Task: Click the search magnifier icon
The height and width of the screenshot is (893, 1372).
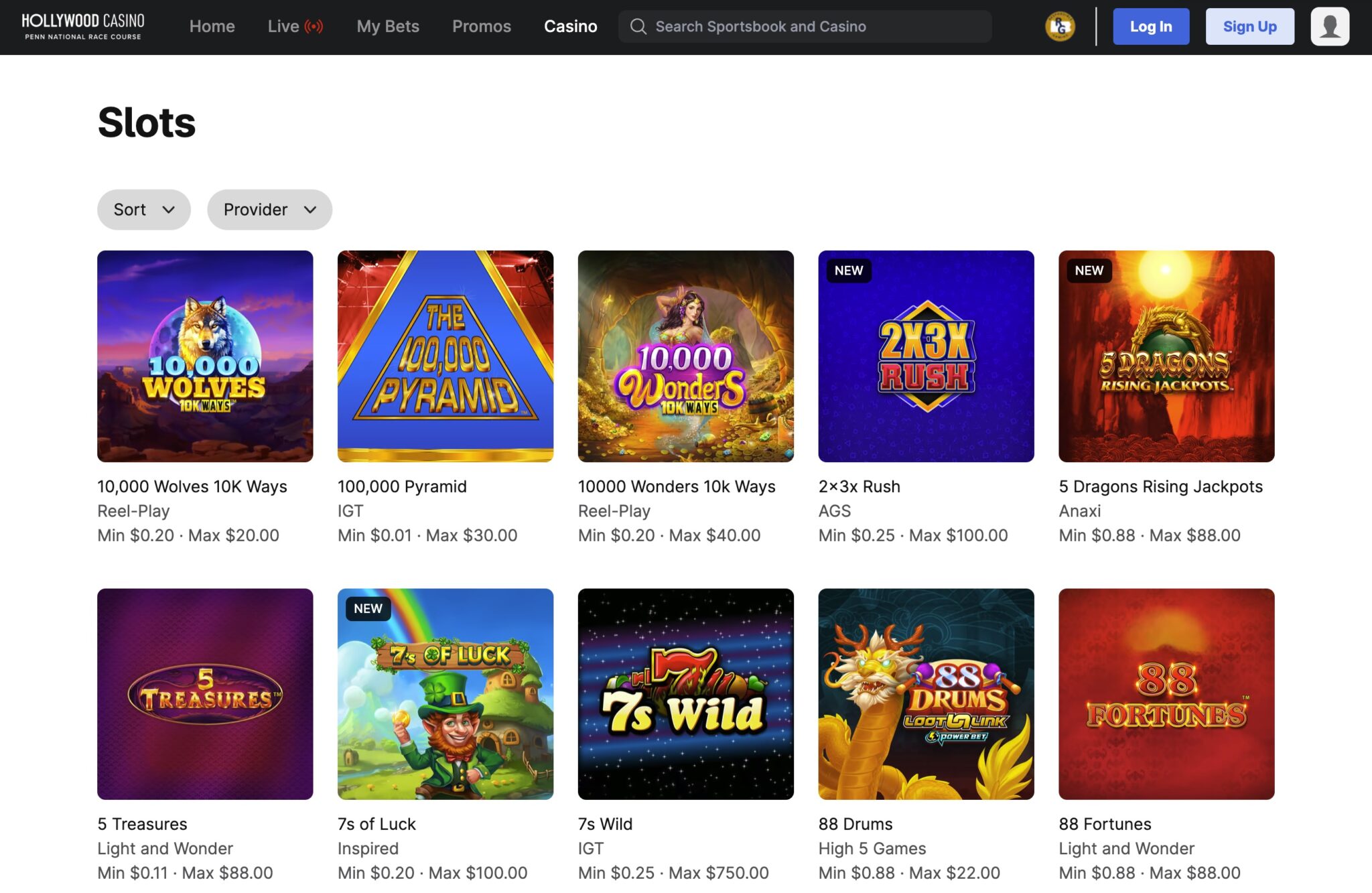Action: 638,26
